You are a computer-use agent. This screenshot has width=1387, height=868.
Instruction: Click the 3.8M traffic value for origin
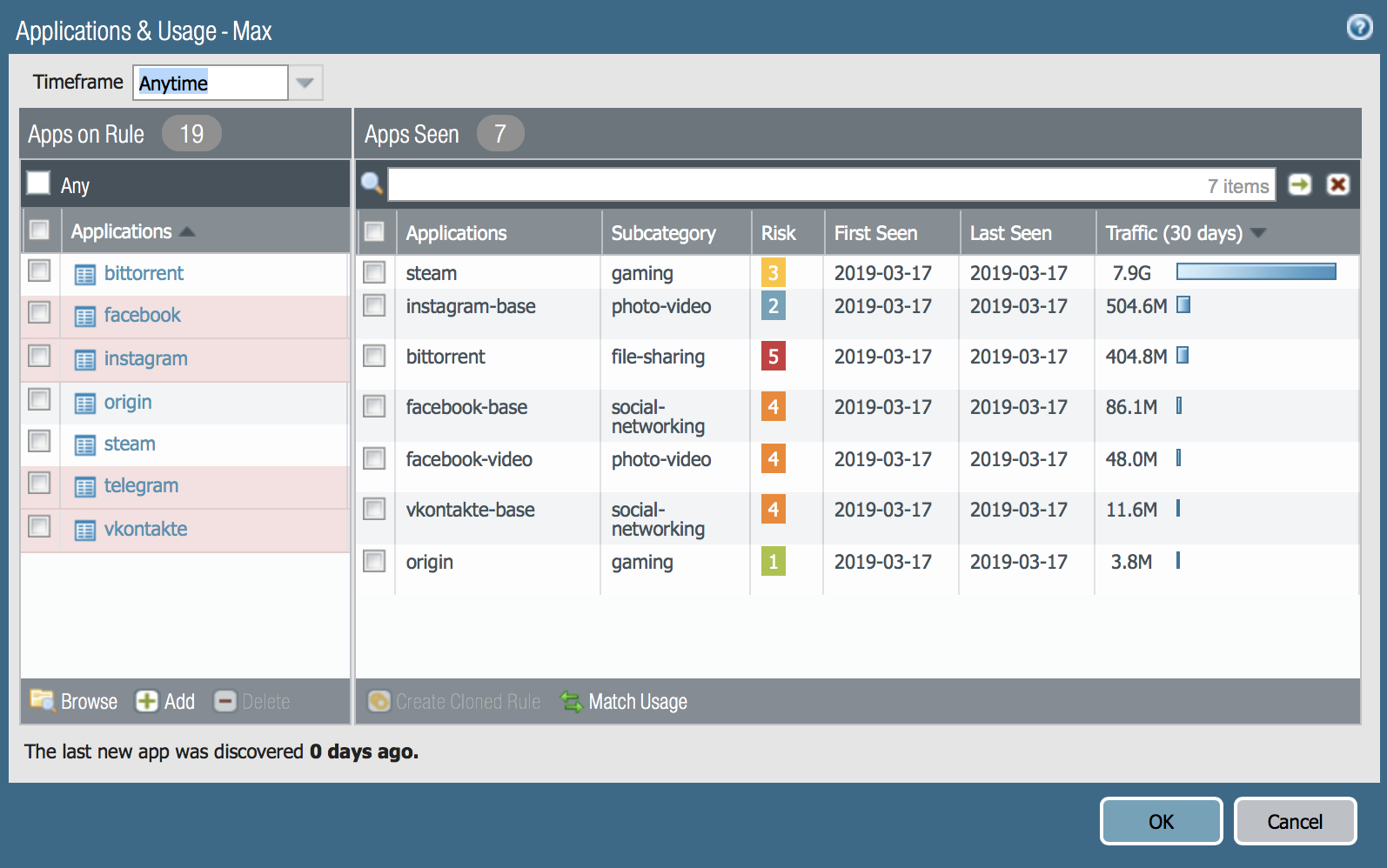[1131, 562]
